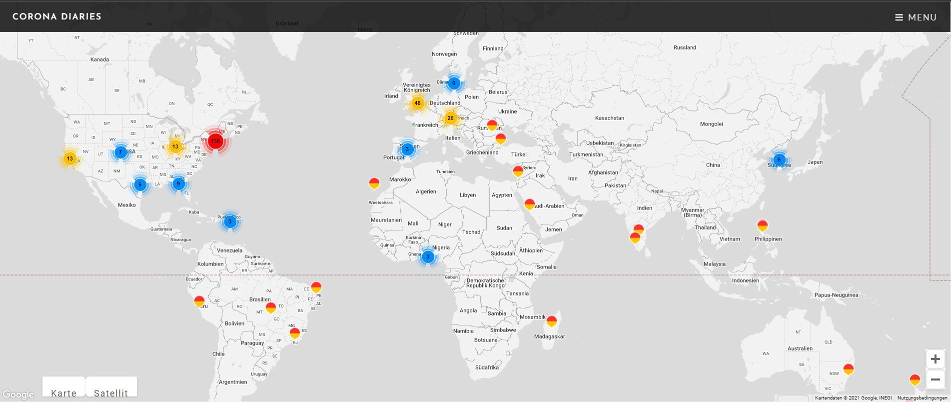This screenshot has width=952, height=402.
Task: Switch map to Karte view
Action: click(64, 389)
